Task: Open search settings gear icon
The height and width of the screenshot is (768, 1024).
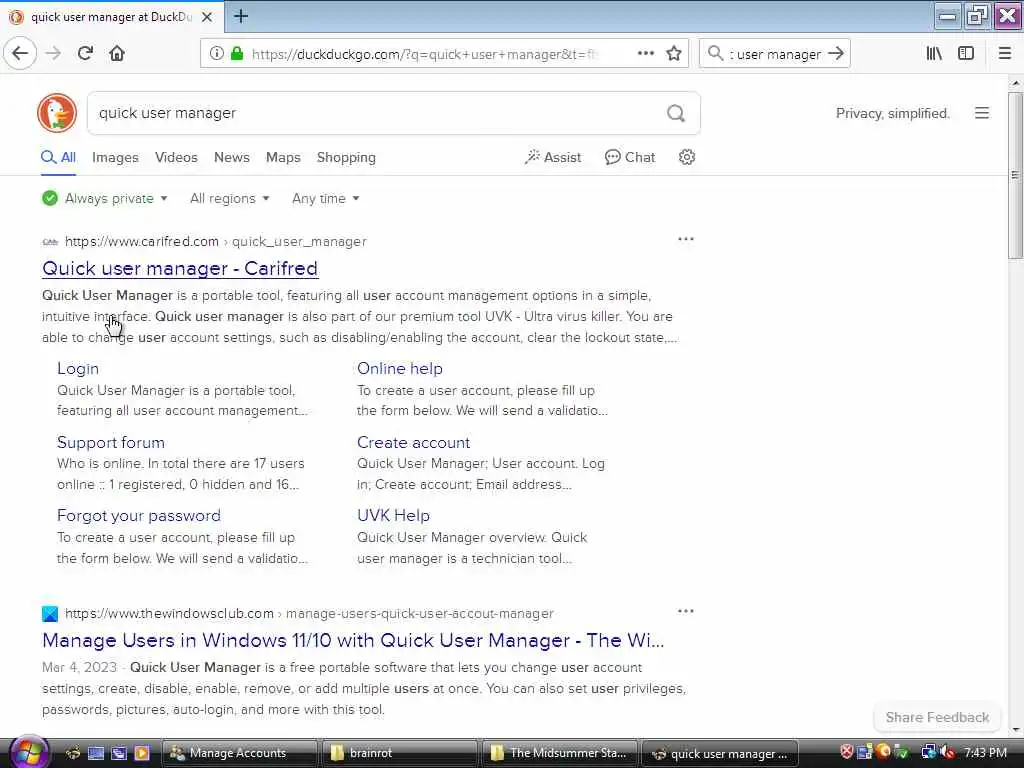Action: coord(686,157)
